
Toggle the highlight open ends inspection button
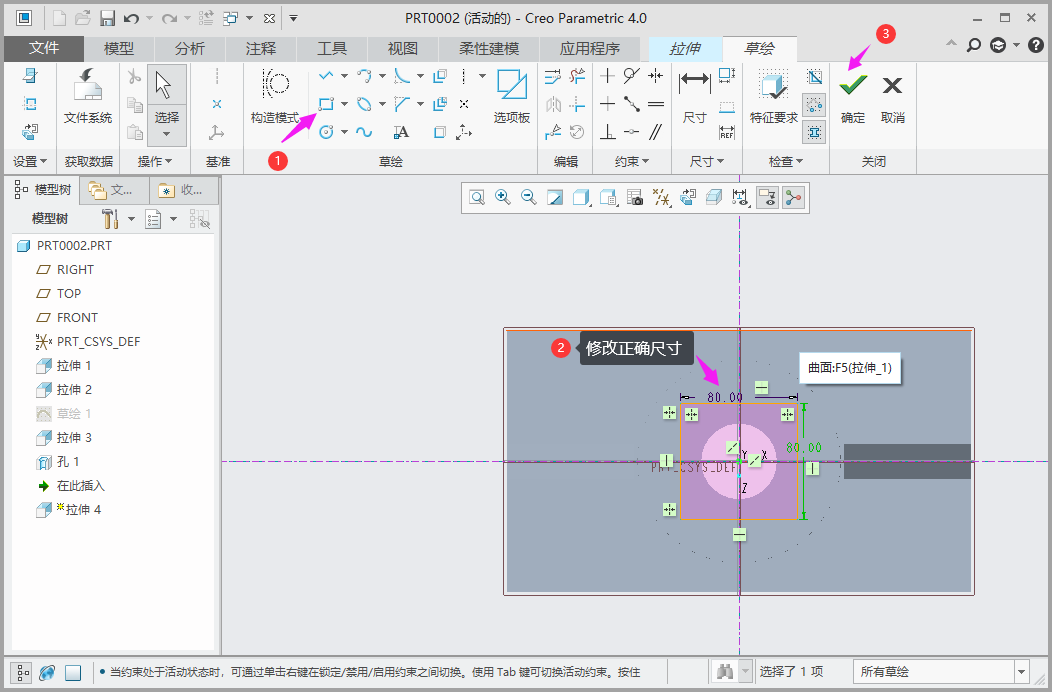(x=814, y=104)
